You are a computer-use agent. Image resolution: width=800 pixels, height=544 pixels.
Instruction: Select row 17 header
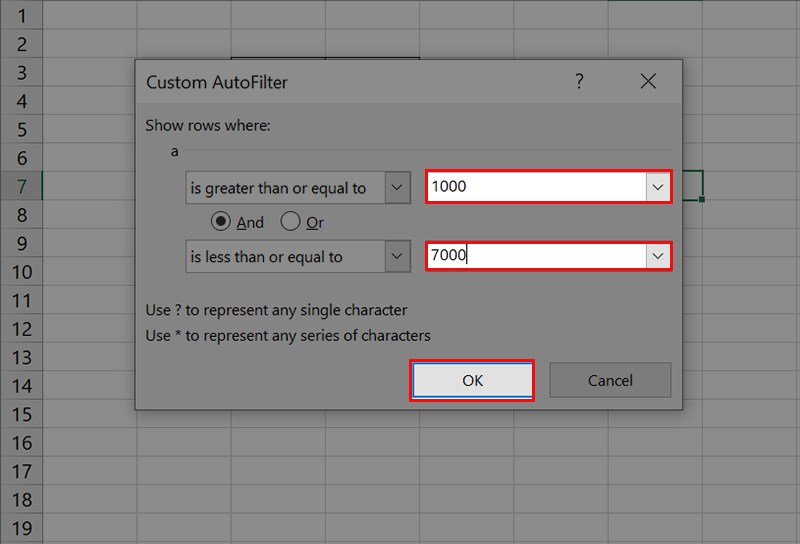(21, 472)
